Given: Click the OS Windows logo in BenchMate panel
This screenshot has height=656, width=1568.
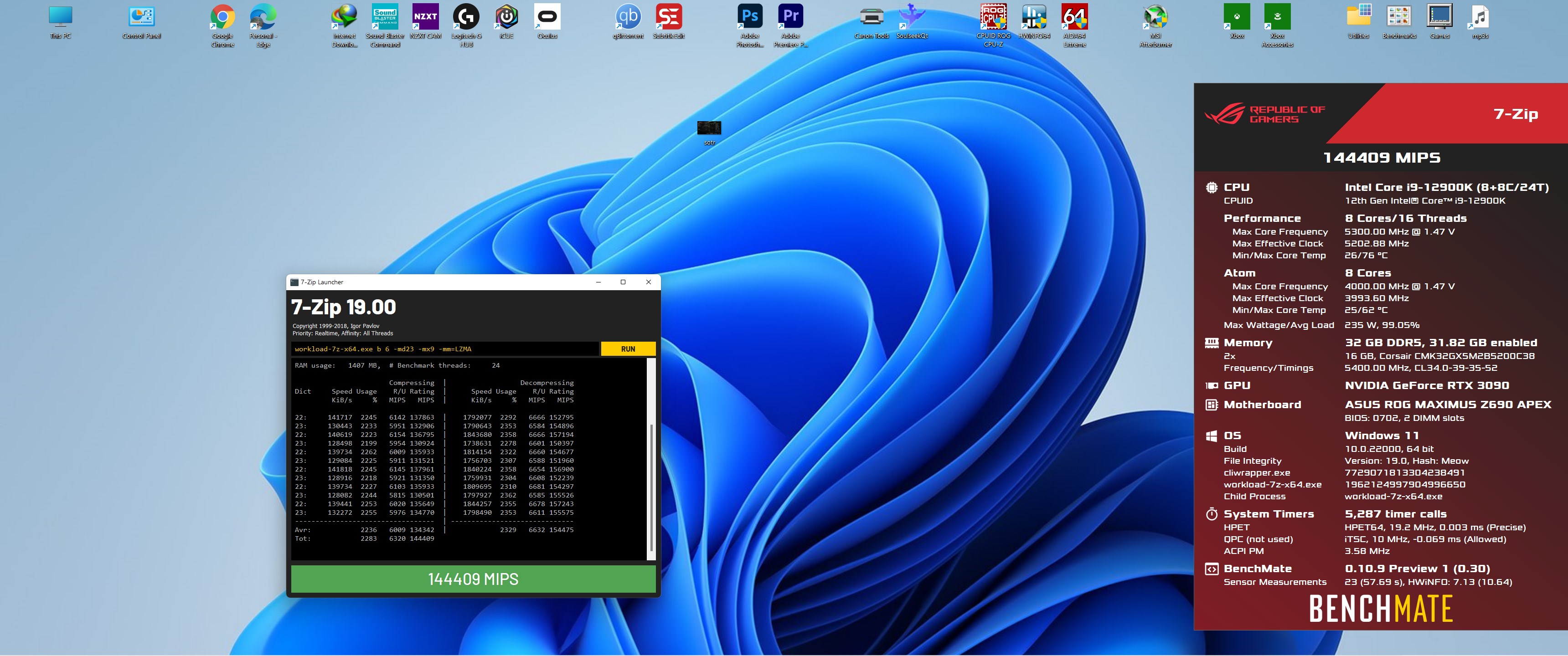Looking at the screenshot, I should pyautogui.click(x=1211, y=436).
